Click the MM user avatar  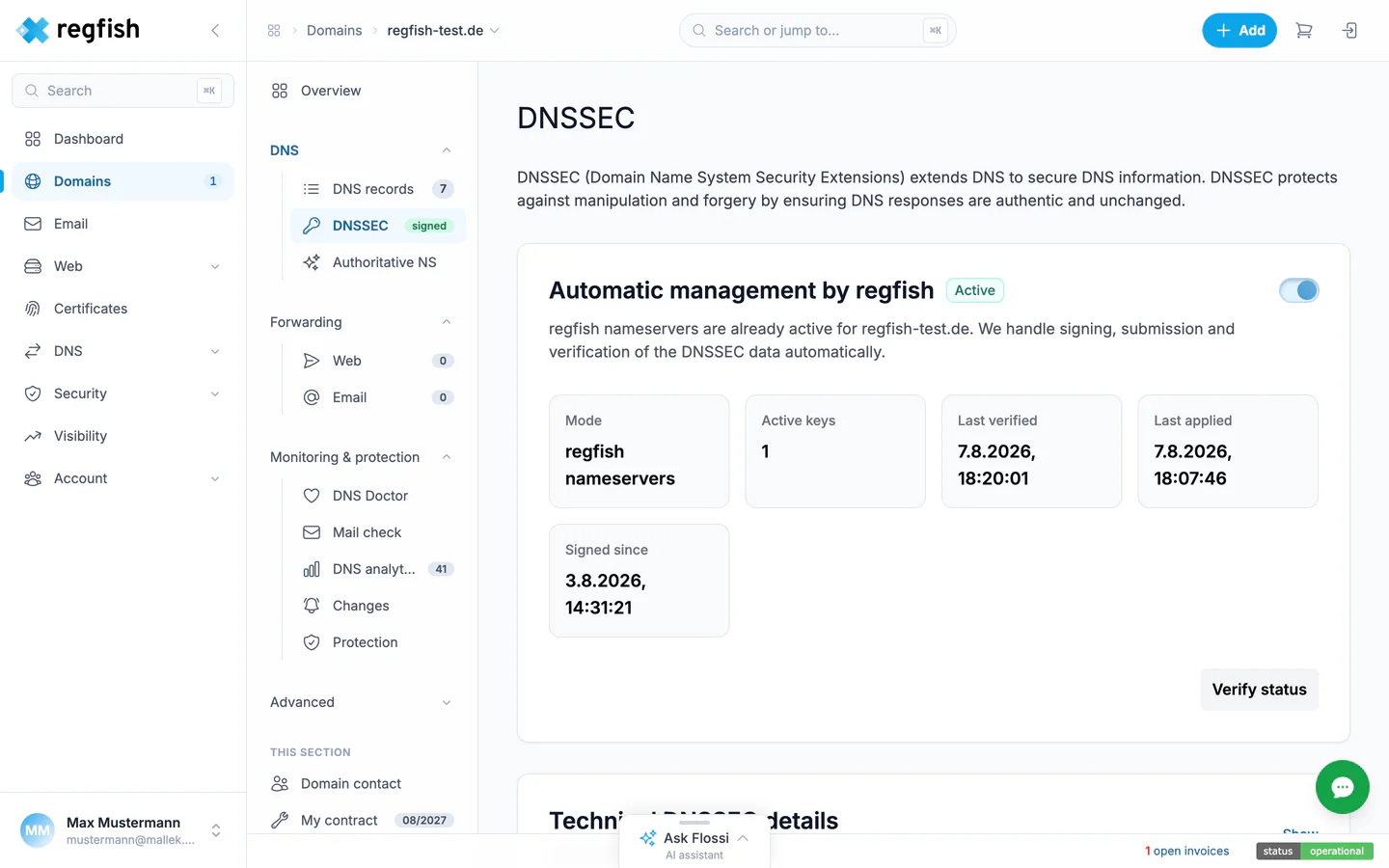[x=38, y=830]
